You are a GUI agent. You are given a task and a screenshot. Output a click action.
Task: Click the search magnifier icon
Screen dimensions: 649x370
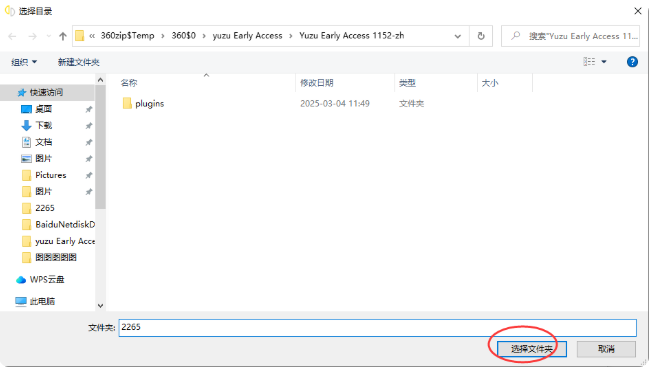515,36
